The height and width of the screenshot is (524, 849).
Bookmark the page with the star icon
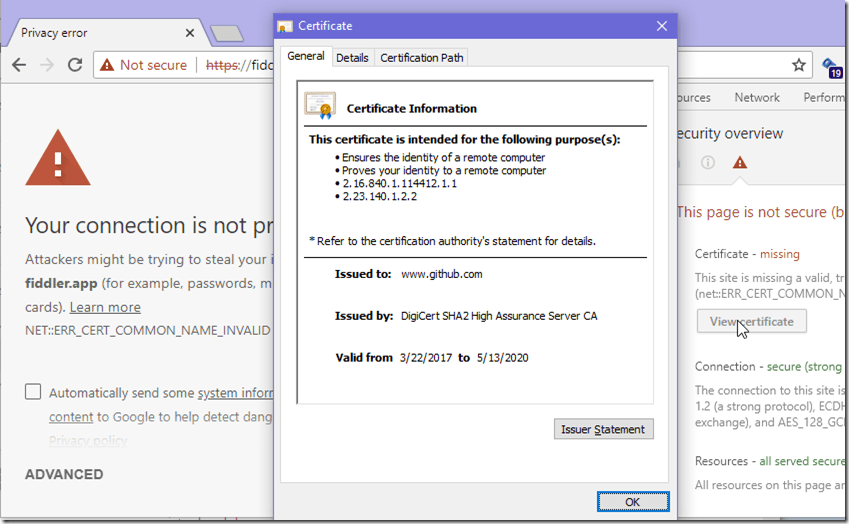pyautogui.click(x=798, y=65)
